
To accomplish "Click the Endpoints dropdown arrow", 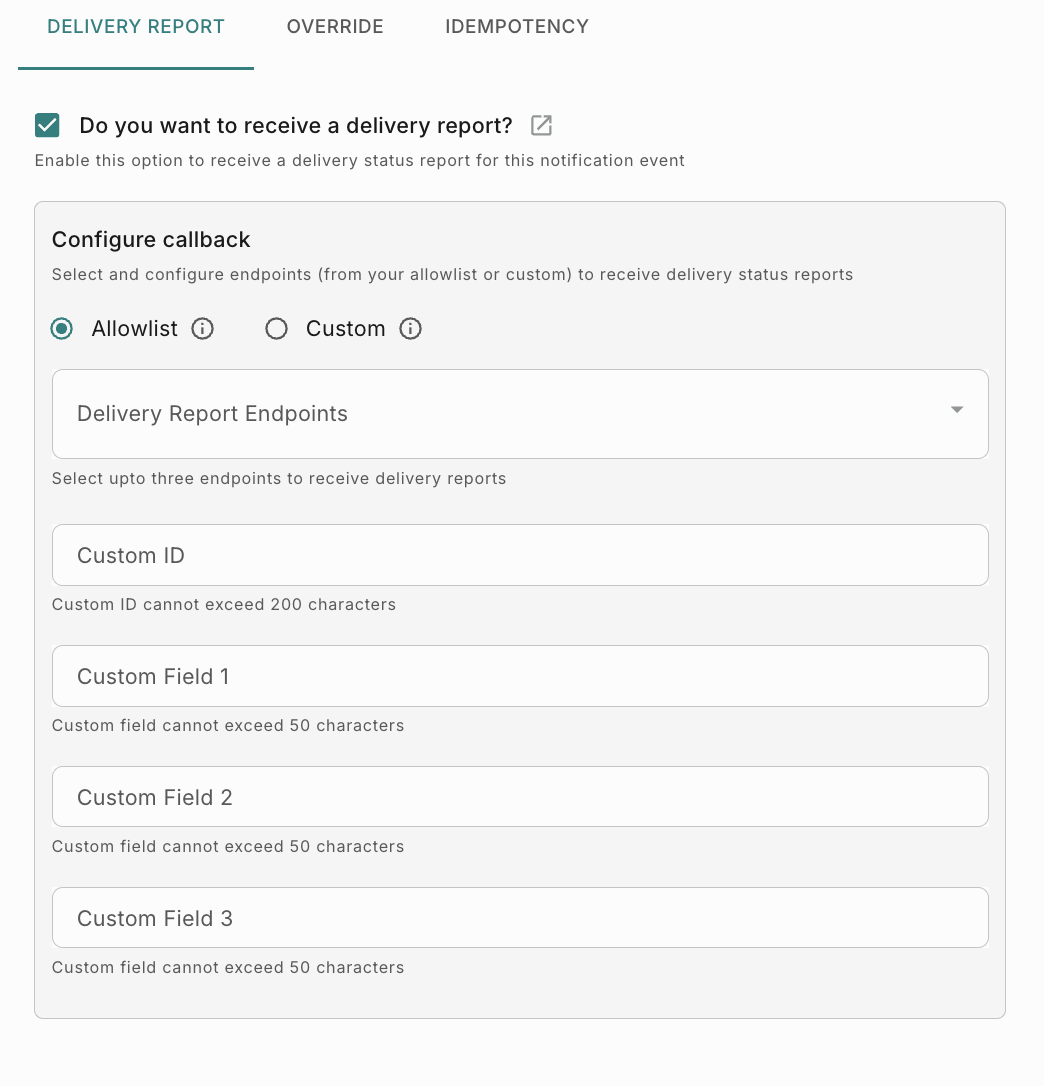I will click(x=957, y=410).
